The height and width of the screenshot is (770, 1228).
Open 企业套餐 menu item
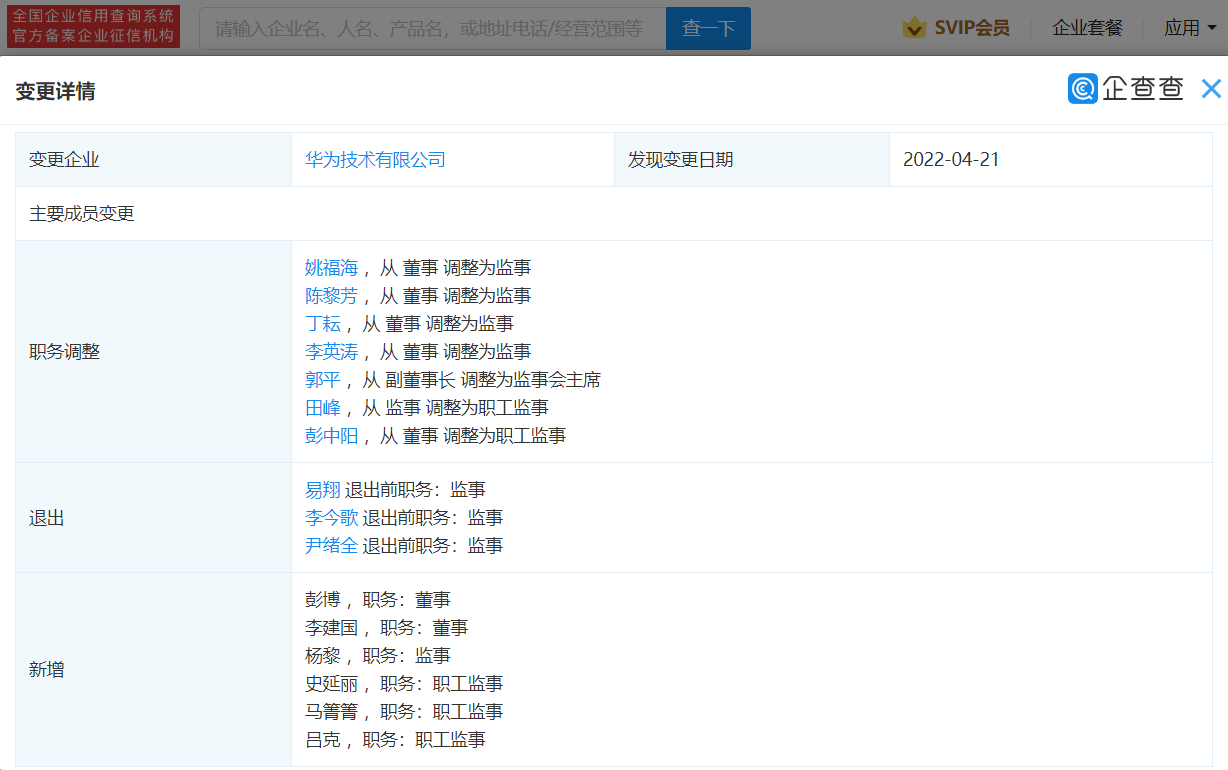1087,28
